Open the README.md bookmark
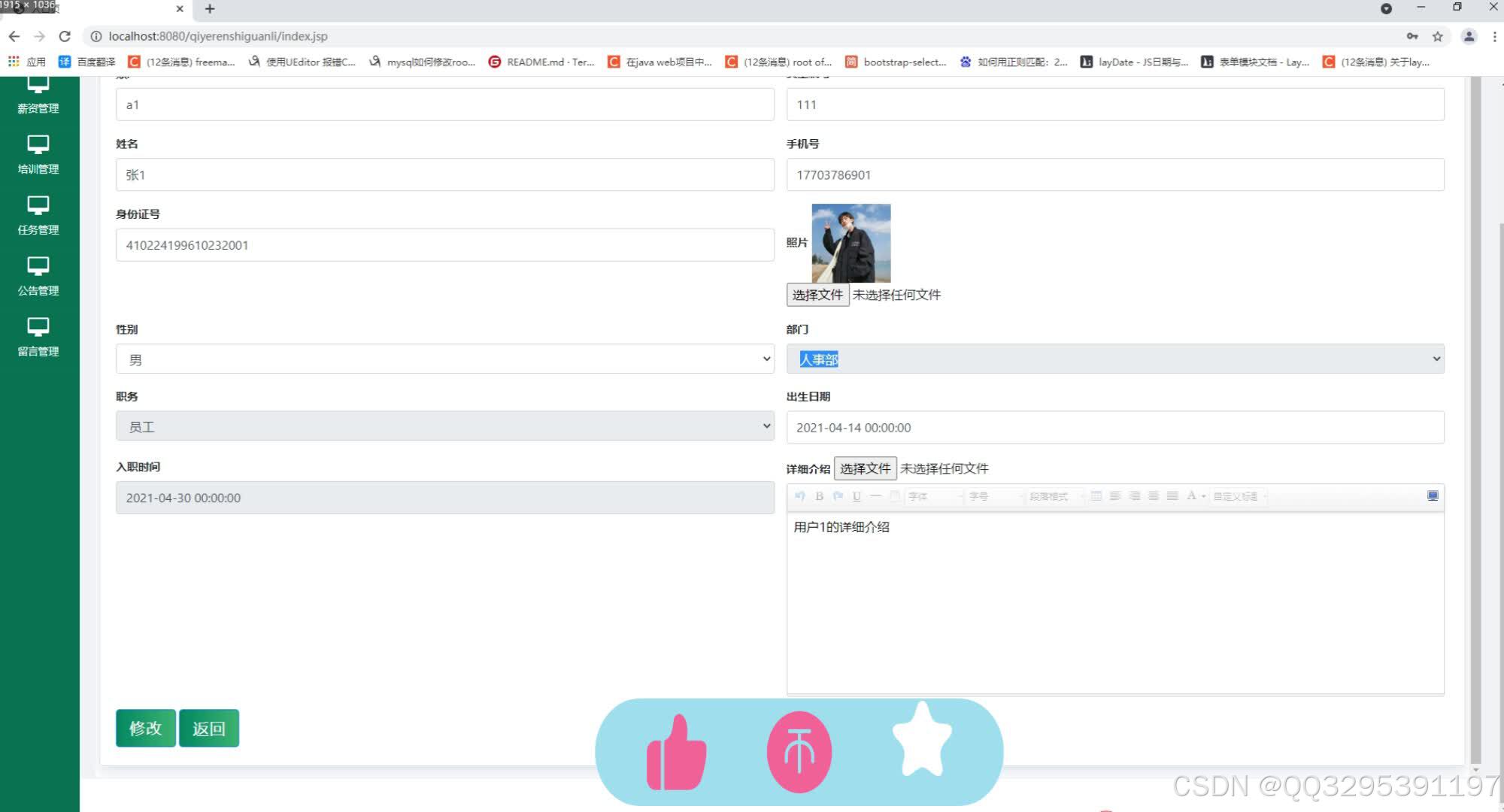Image resolution: width=1504 pixels, height=812 pixels. (x=541, y=62)
